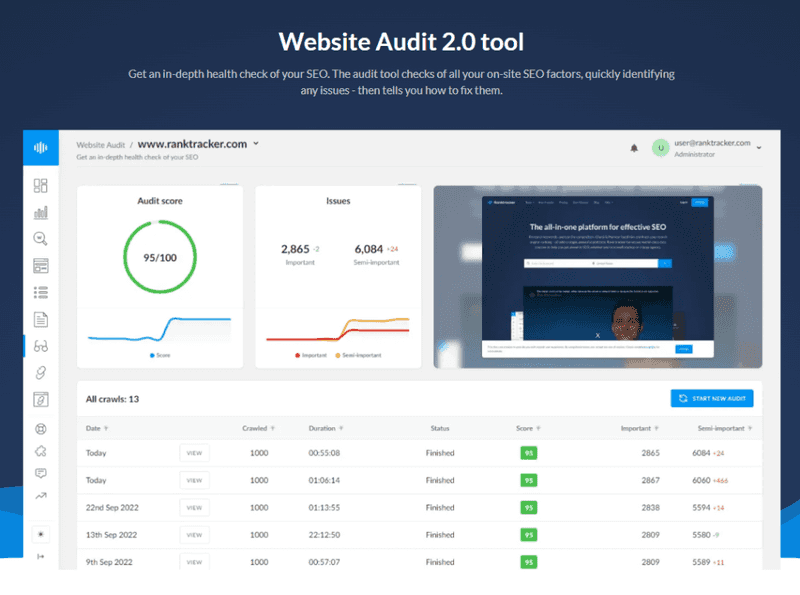Click the green user avatar circle
The height and width of the screenshot is (595, 800).
point(661,148)
